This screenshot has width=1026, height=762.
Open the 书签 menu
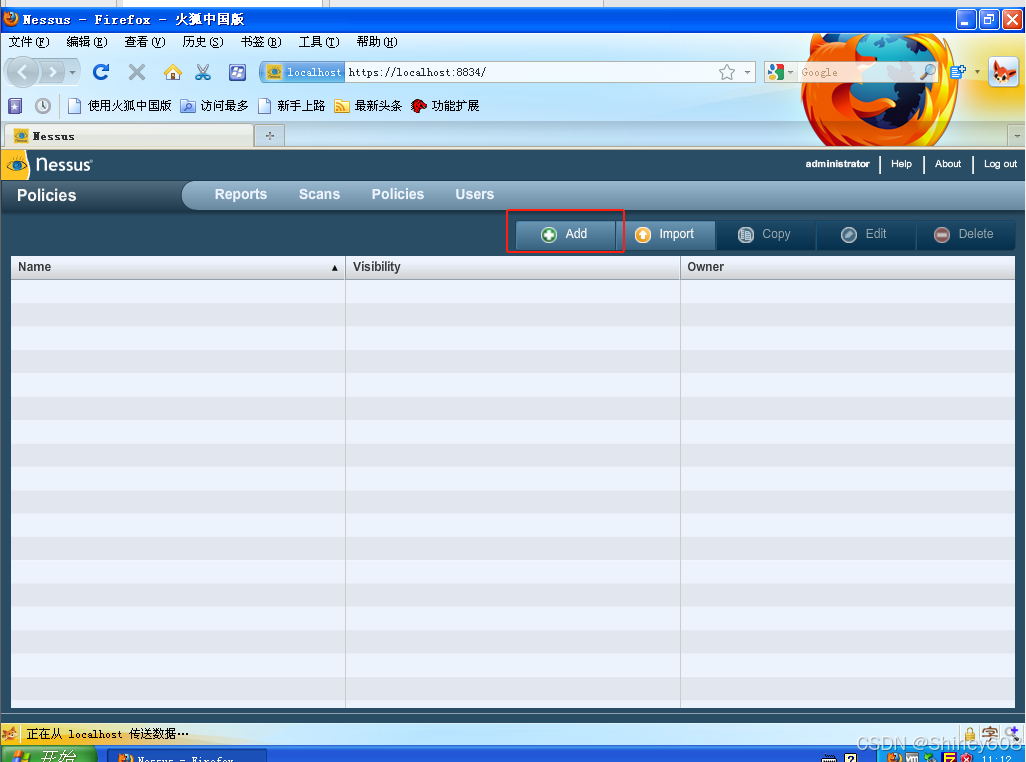pos(261,42)
